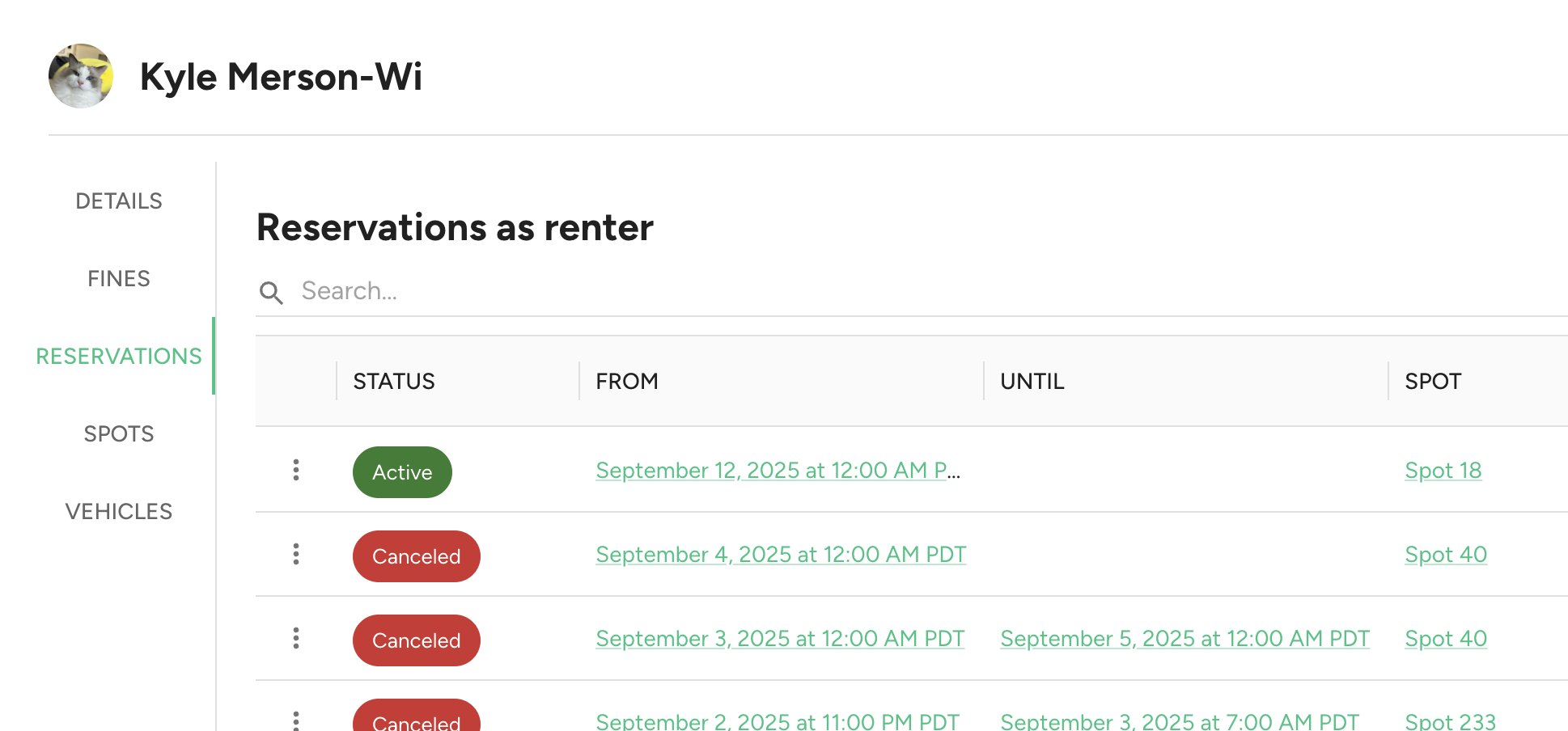Image resolution: width=1568 pixels, height=731 pixels.
Task: Sort by the Status column header
Action: click(394, 381)
